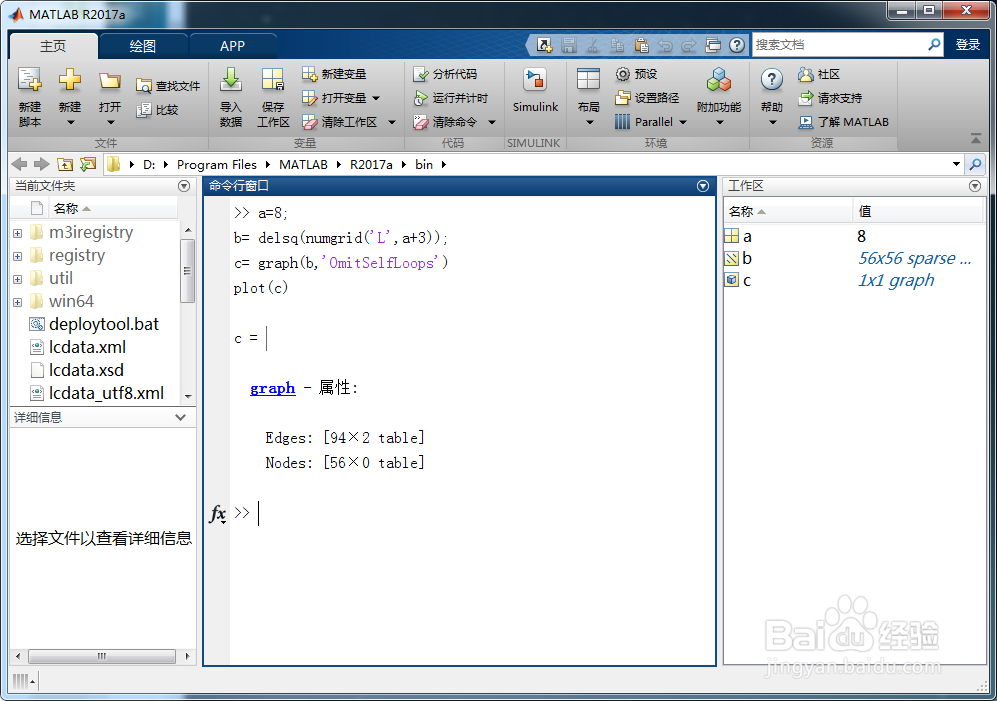This screenshot has width=997, height=701.
Task: Click the current folder vertical scrollbar
Action: (x=187, y=271)
